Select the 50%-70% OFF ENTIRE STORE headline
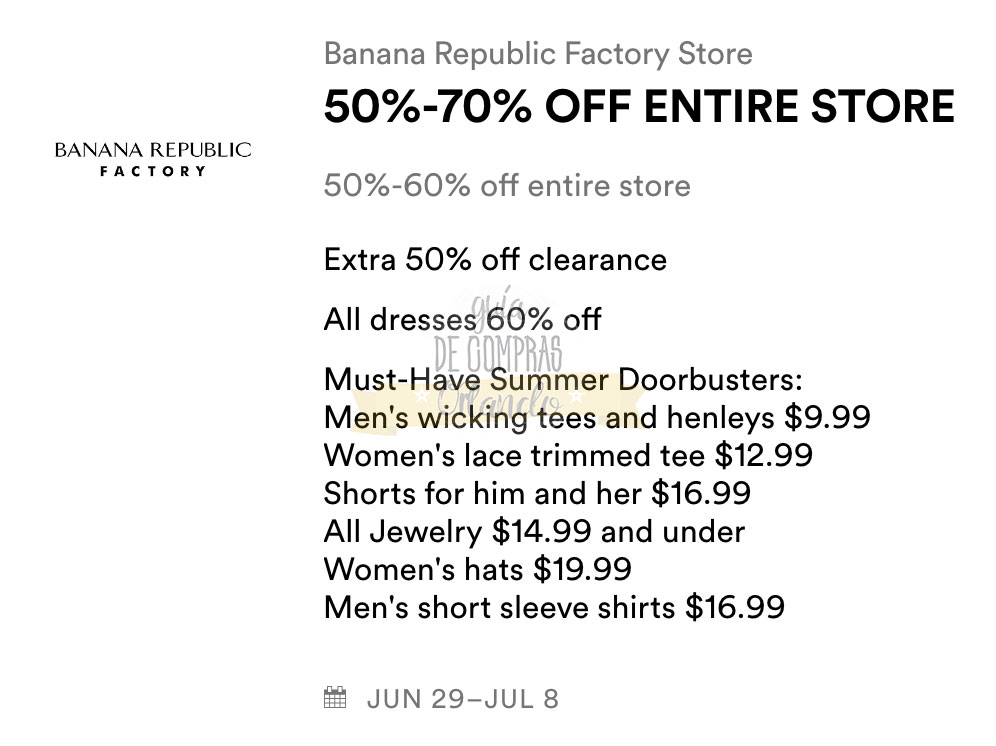The image size is (996, 746). point(639,107)
